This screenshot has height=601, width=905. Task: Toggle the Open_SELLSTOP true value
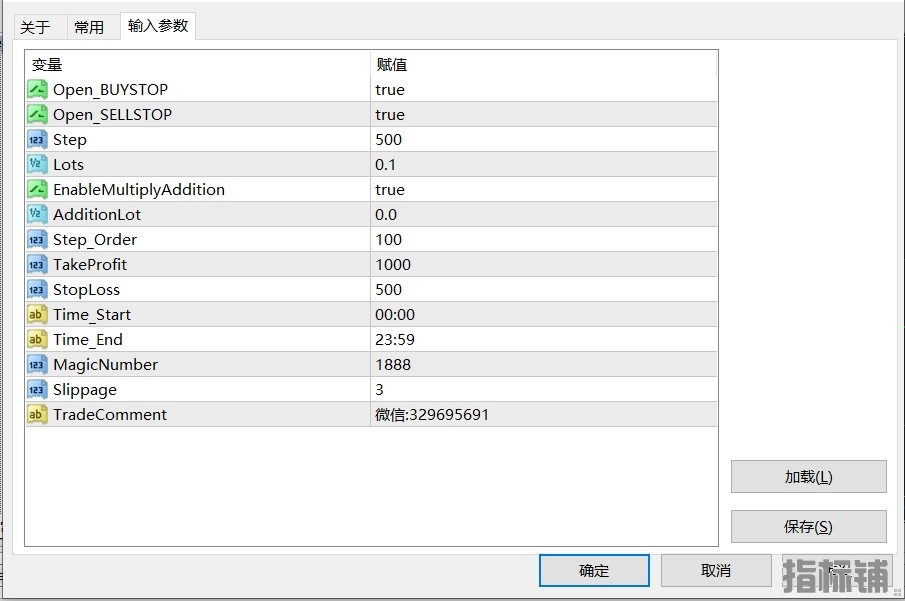click(390, 115)
